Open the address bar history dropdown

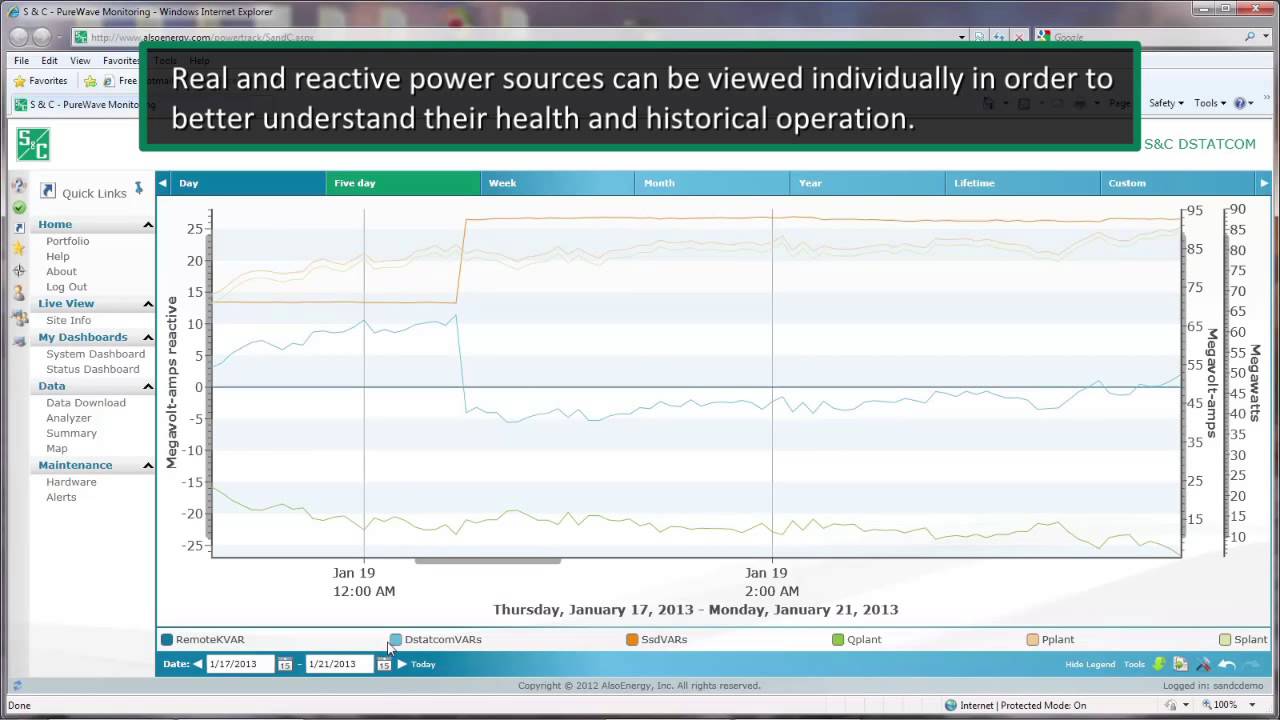coord(962,37)
